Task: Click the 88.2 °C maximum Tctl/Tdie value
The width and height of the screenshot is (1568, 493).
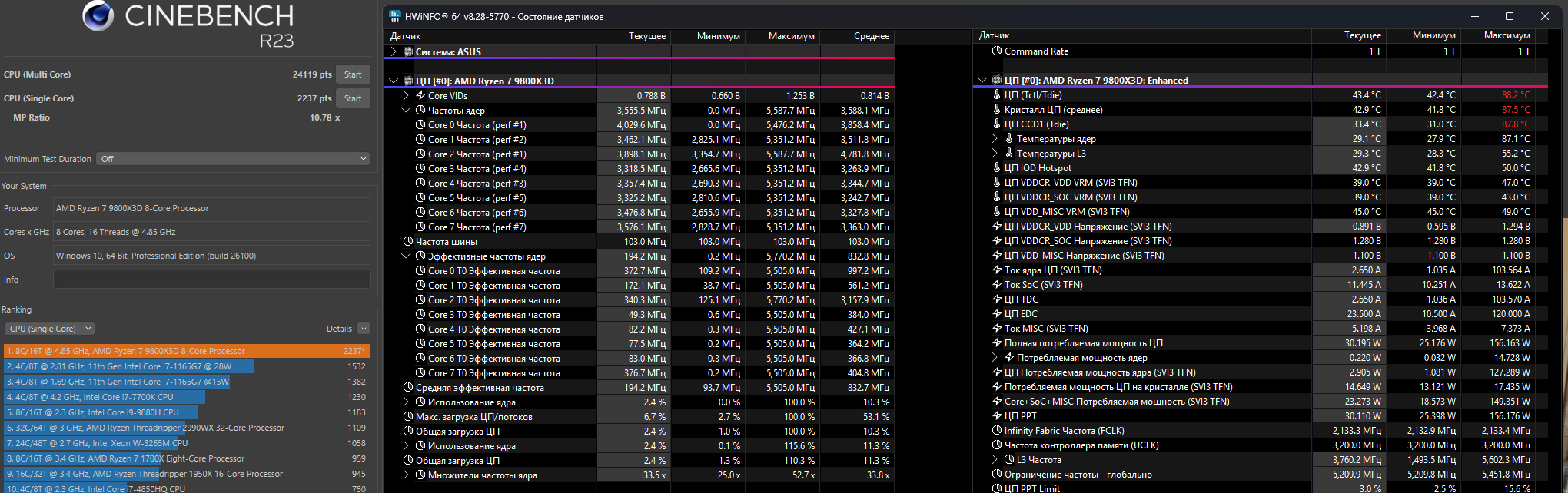Action: [1516, 95]
